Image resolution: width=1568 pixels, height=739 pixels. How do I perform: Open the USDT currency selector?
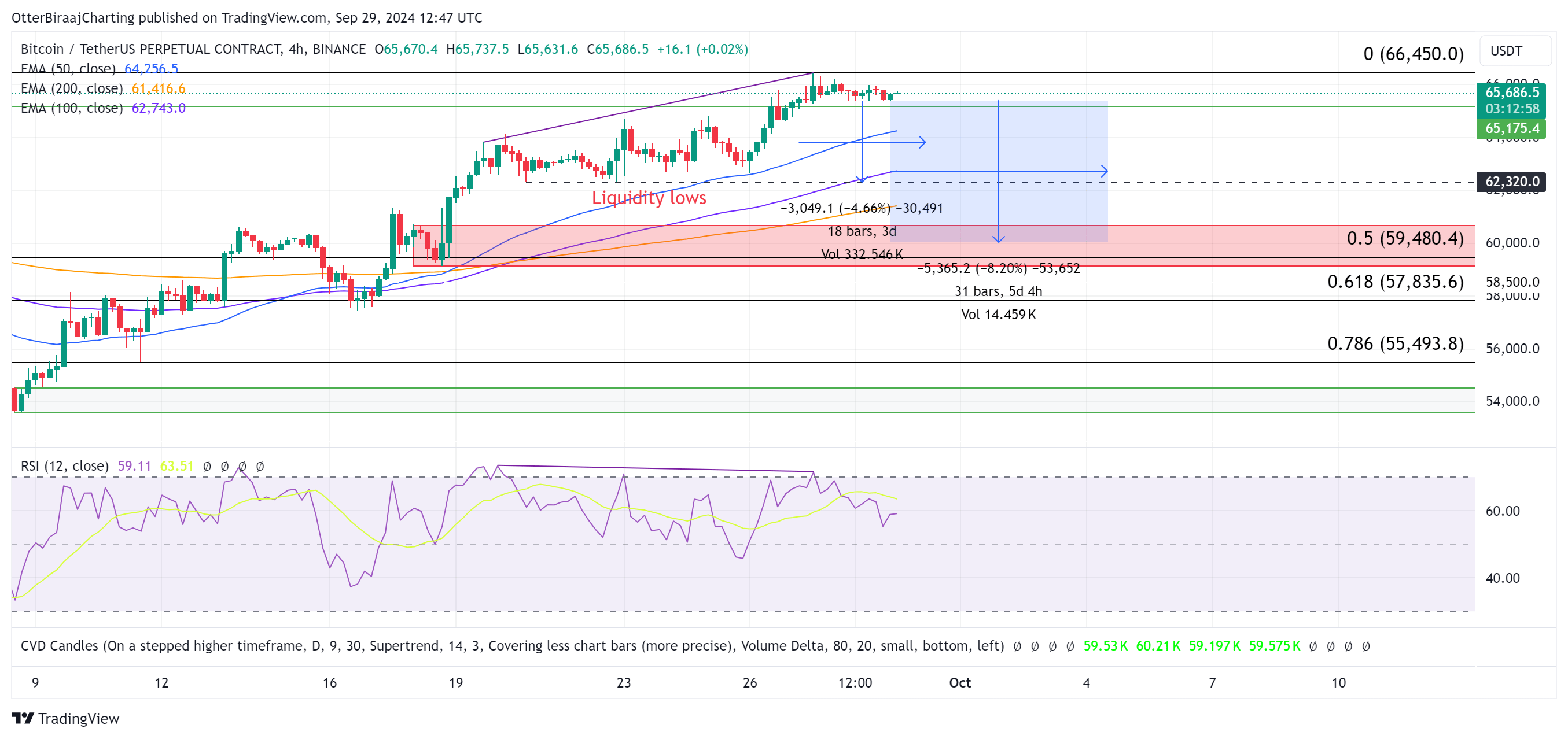click(x=1506, y=51)
